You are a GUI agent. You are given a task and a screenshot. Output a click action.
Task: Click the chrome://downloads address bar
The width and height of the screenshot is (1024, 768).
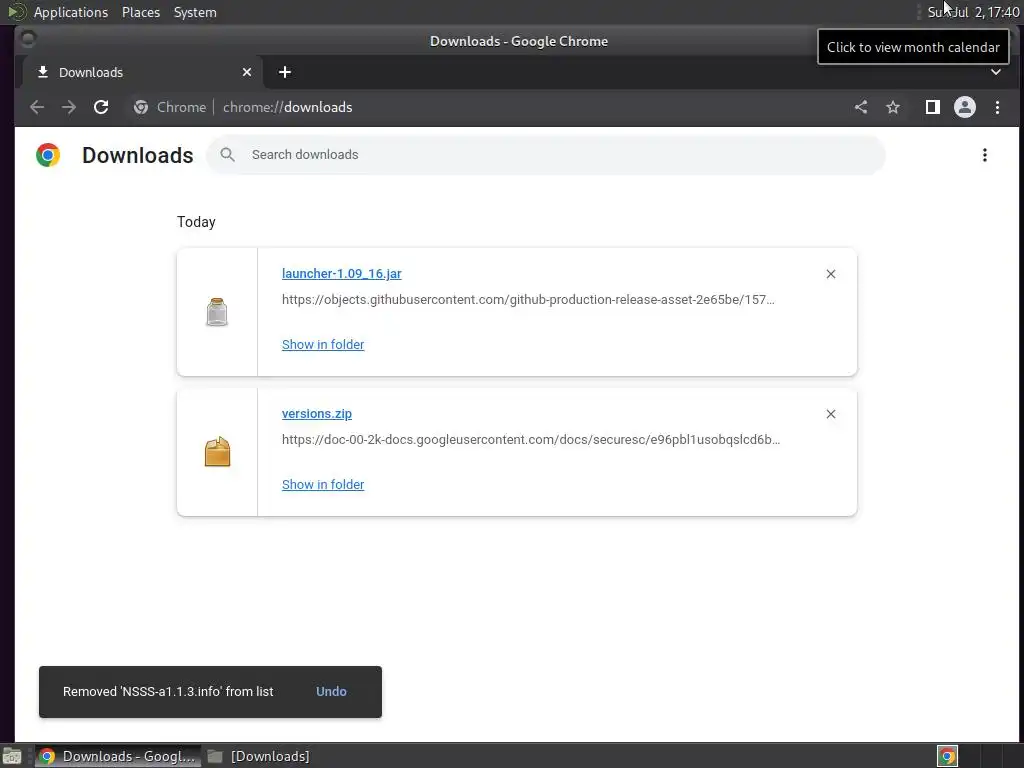click(287, 107)
